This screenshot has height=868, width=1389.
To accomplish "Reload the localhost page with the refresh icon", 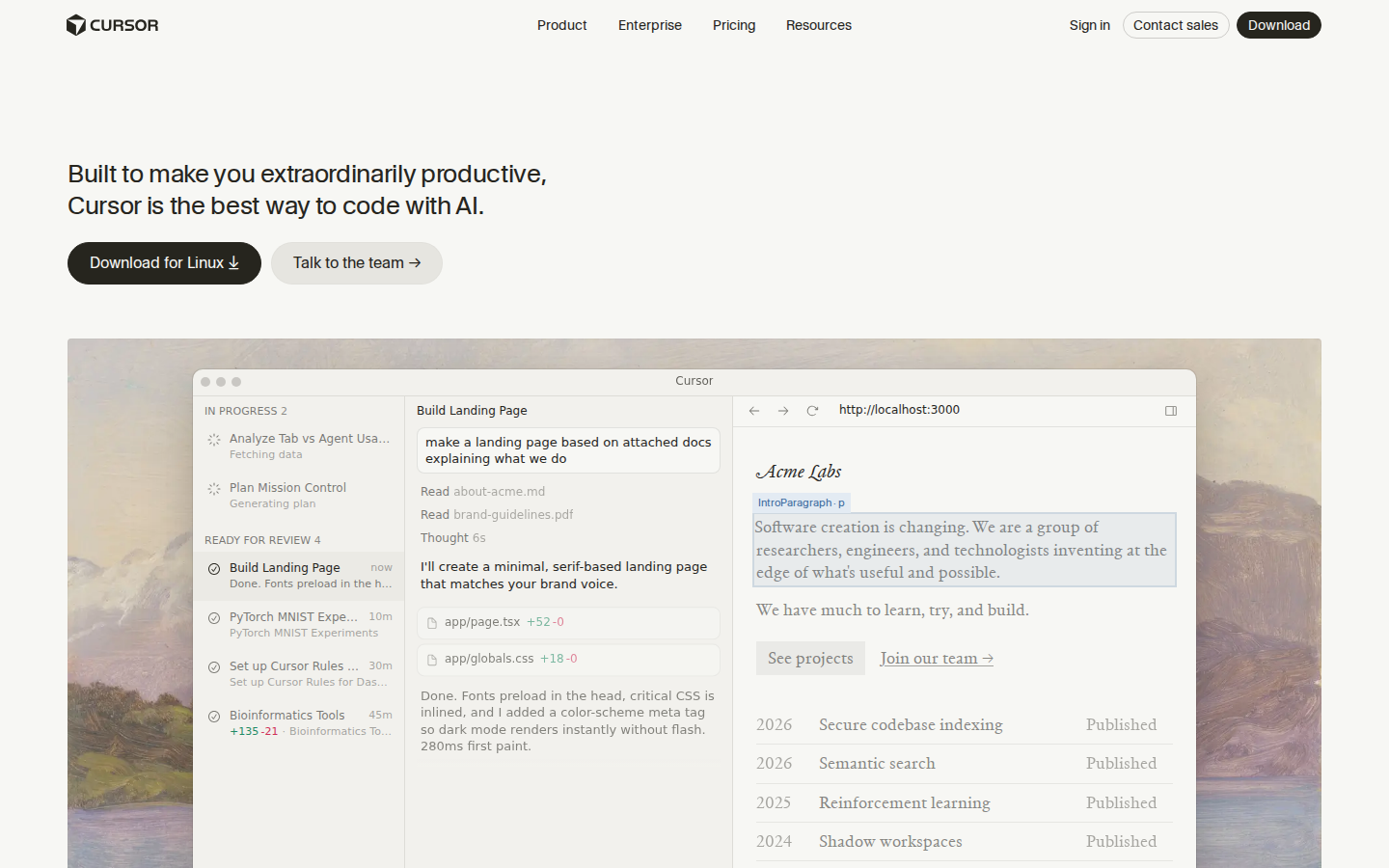I will (x=812, y=410).
